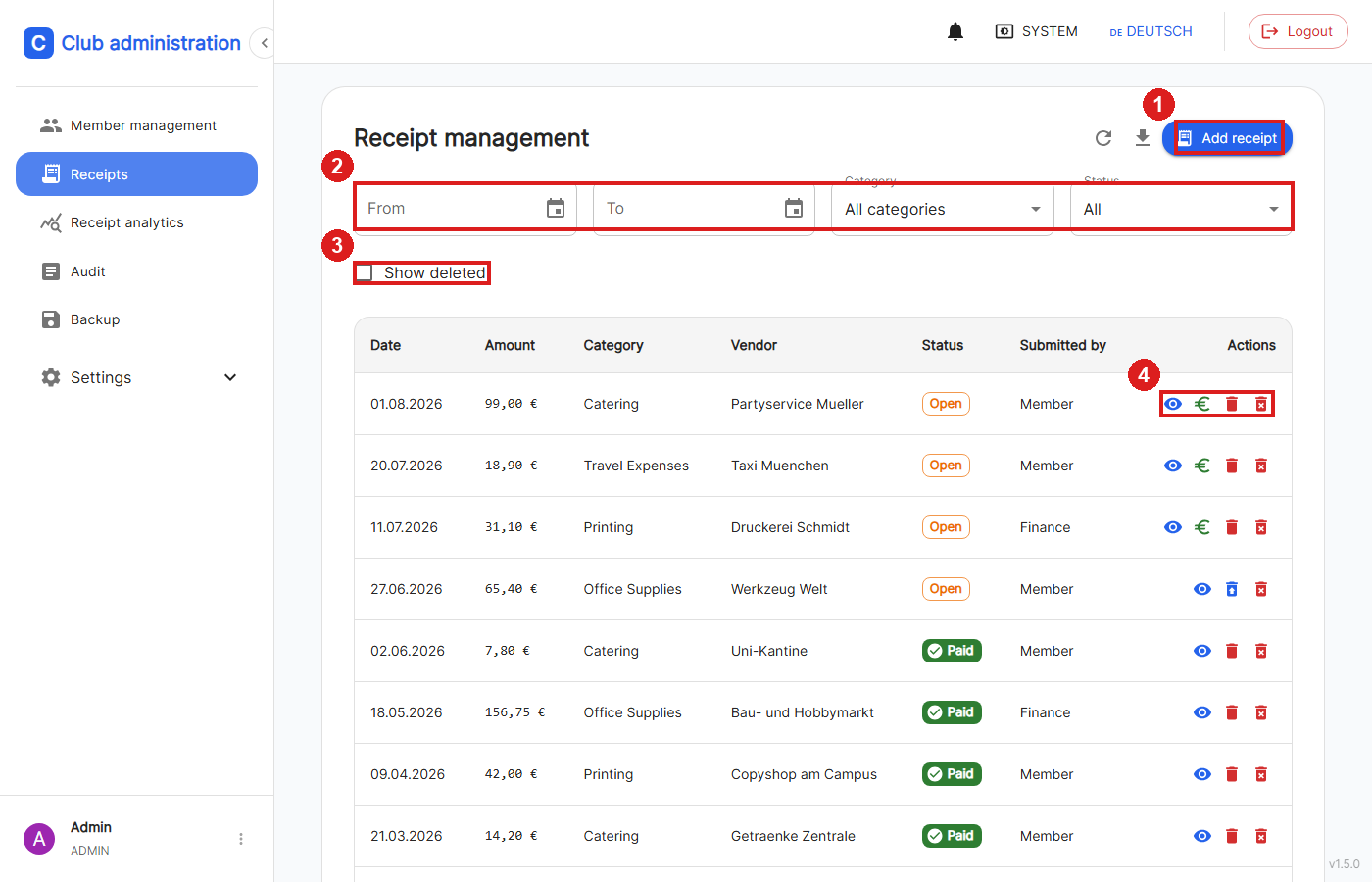Open the notifications bell
Image resolution: width=1372 pixels, height=882 pixels.
(x=955, y=31)
